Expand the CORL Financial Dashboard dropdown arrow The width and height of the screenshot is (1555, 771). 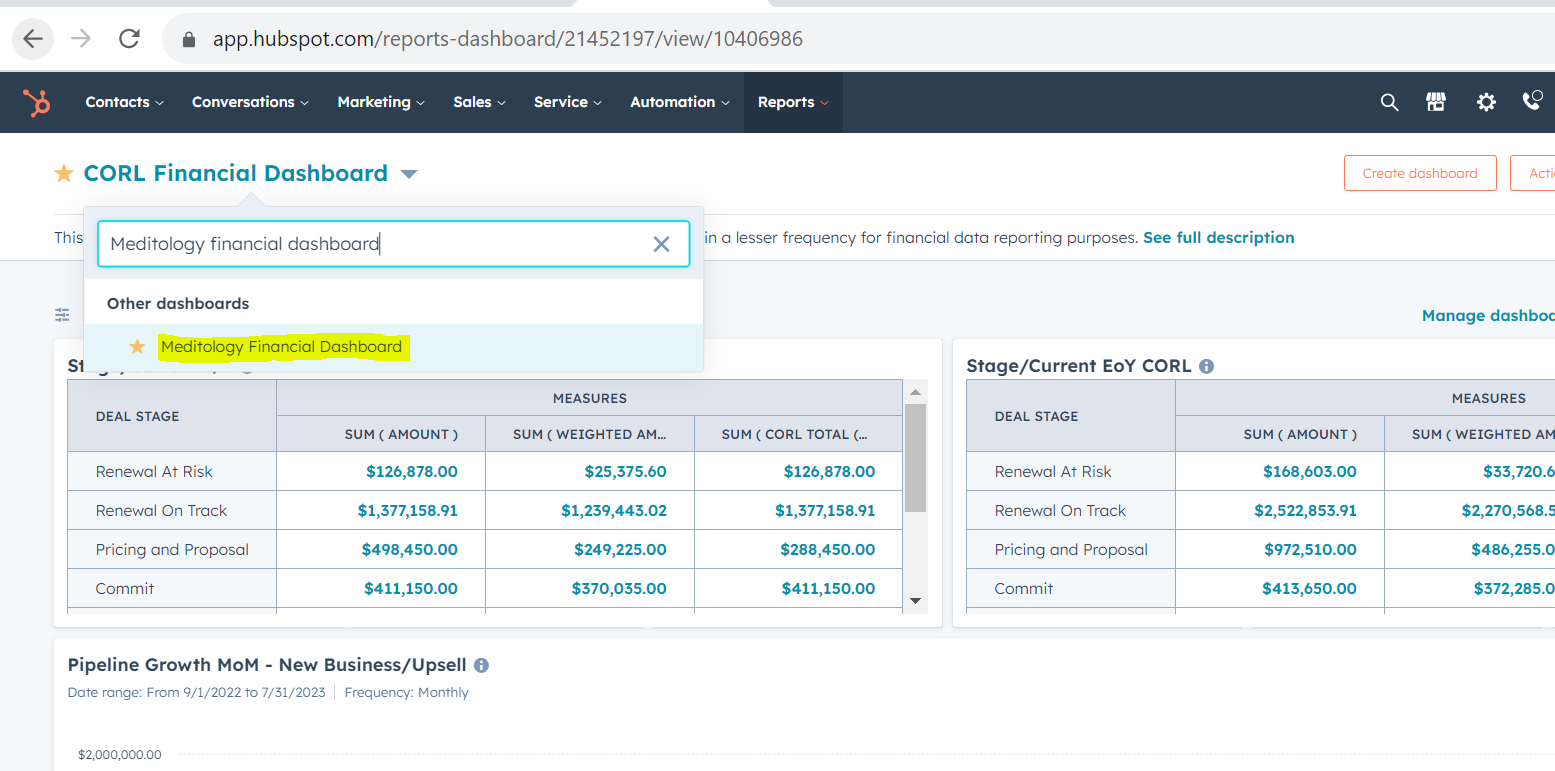pos(408,174)
